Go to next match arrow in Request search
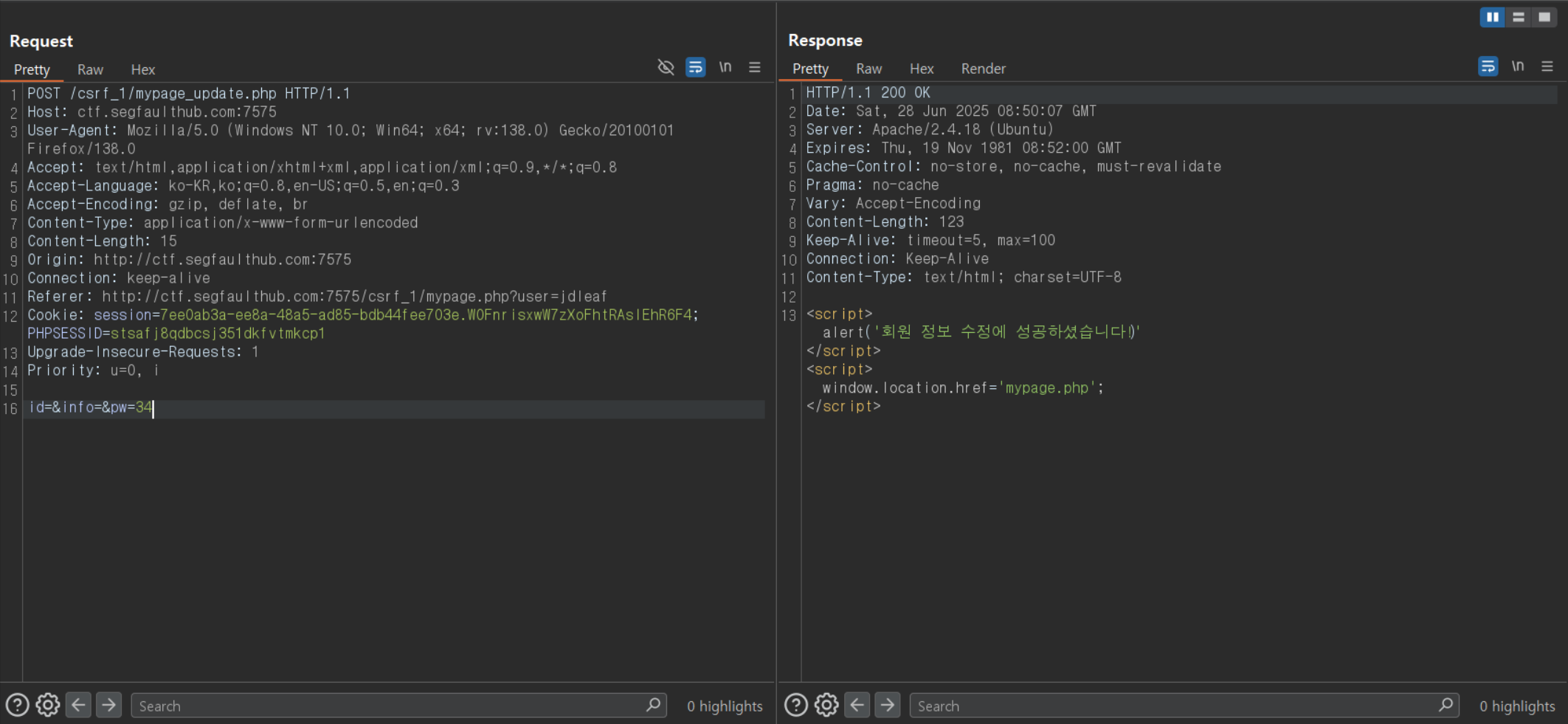The image size is (1568, 724). point(108,705)
